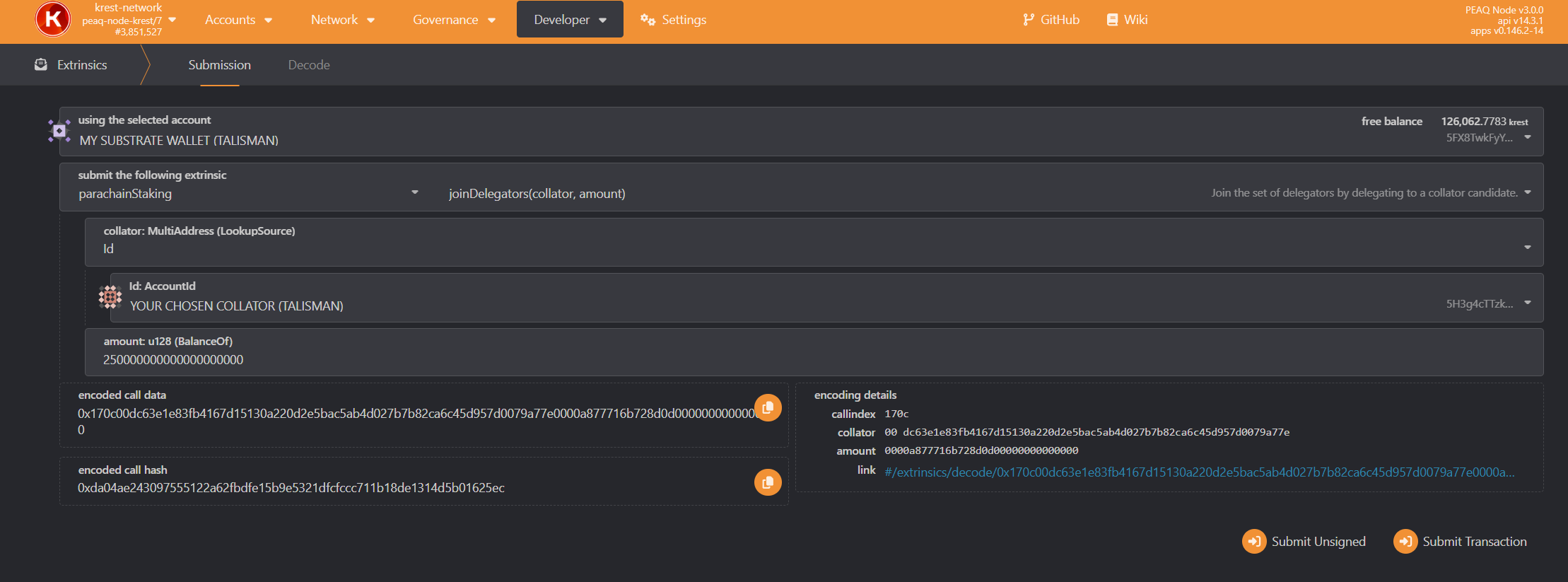The height and width of the screenshot is (582, 1568).
Task: Open the extrinsics decode link
Action: click(1199, 472)
